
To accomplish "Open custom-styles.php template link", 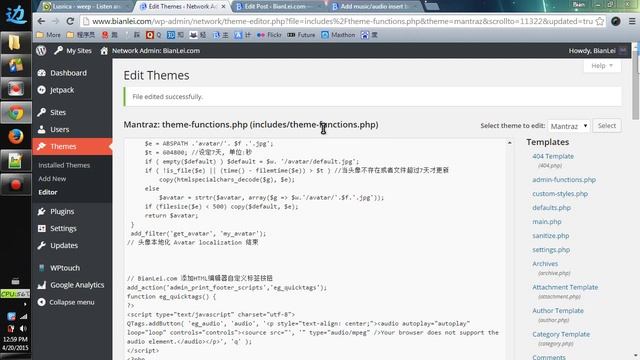I will coord(560,193).
